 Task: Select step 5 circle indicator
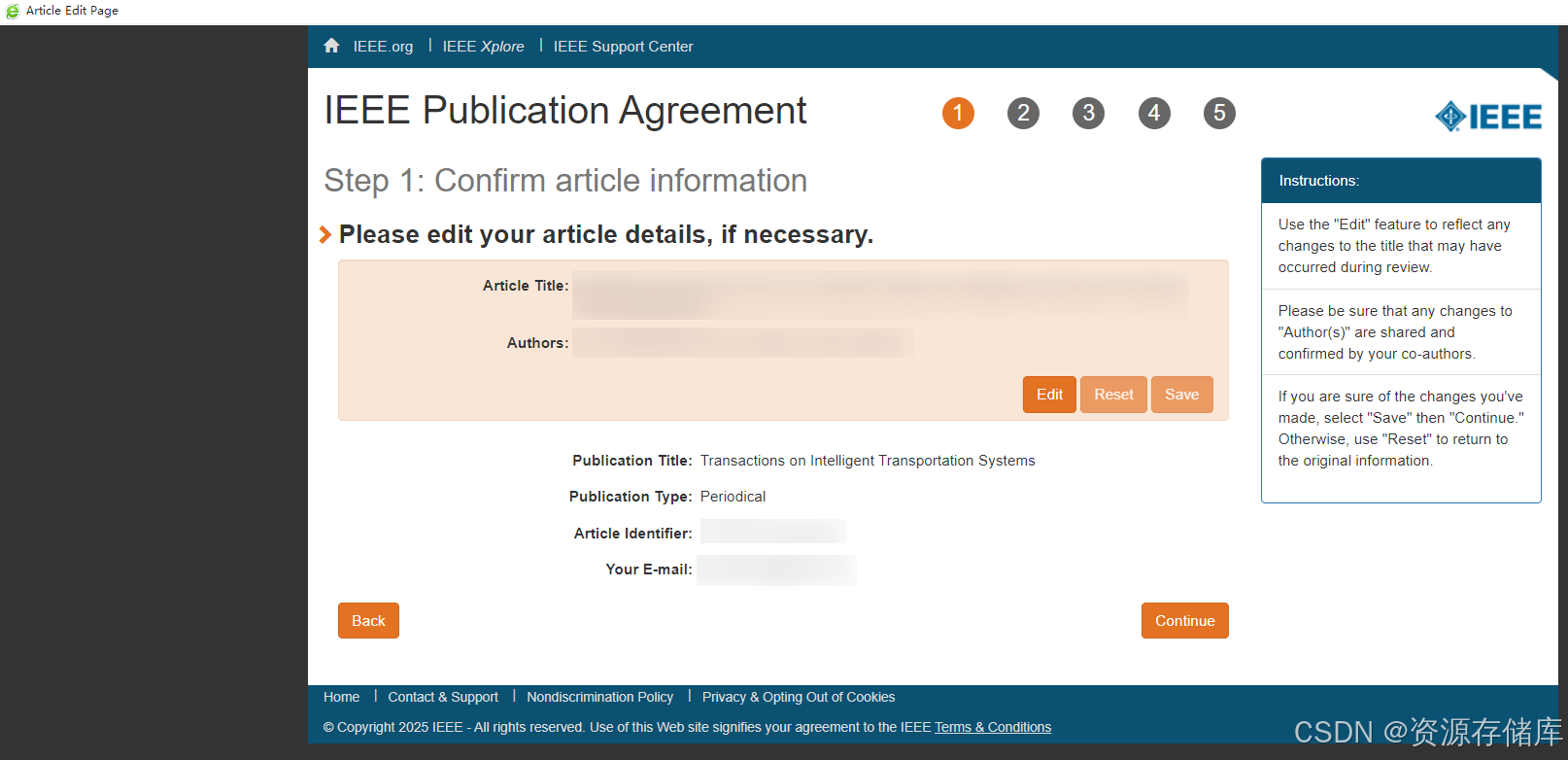point(1219,113)
